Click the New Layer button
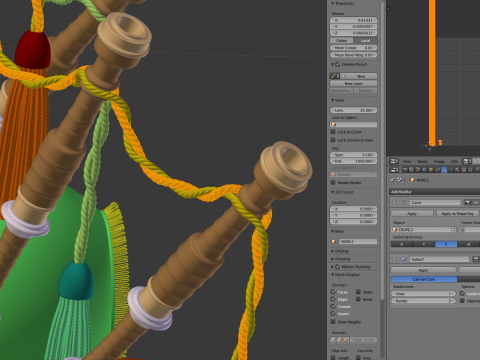This screenshot has height=360, width=480. point(354,83)
